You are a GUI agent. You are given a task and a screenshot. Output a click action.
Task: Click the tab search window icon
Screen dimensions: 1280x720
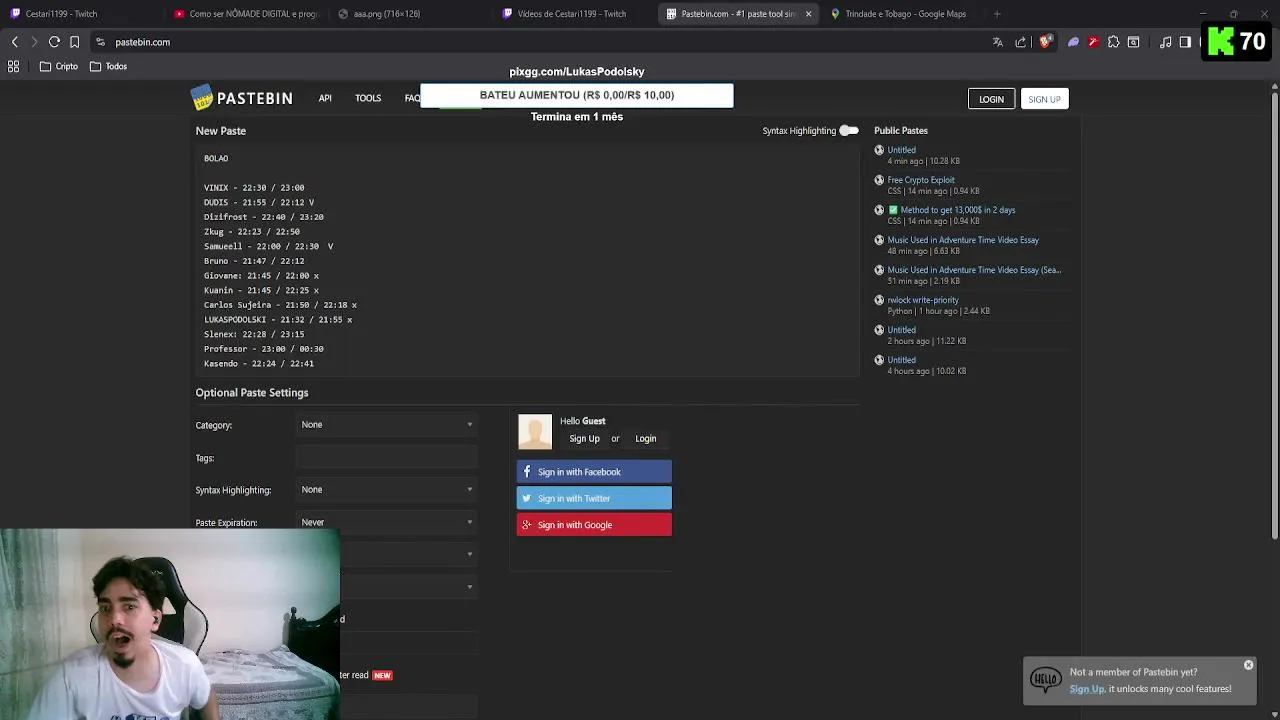1133,42
